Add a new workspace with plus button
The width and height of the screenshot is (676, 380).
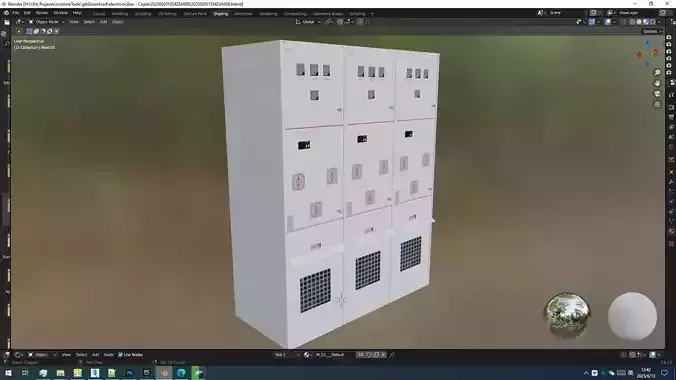pos(372,14)
